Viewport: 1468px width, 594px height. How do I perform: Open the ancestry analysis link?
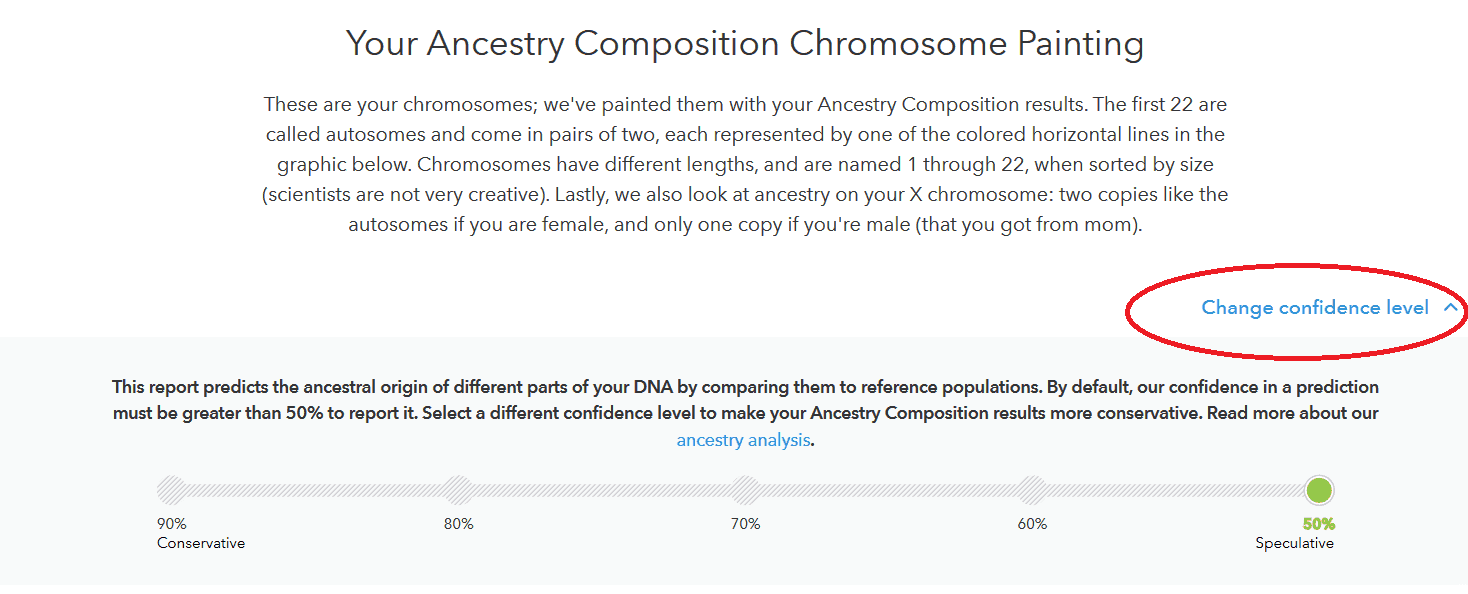743,440
